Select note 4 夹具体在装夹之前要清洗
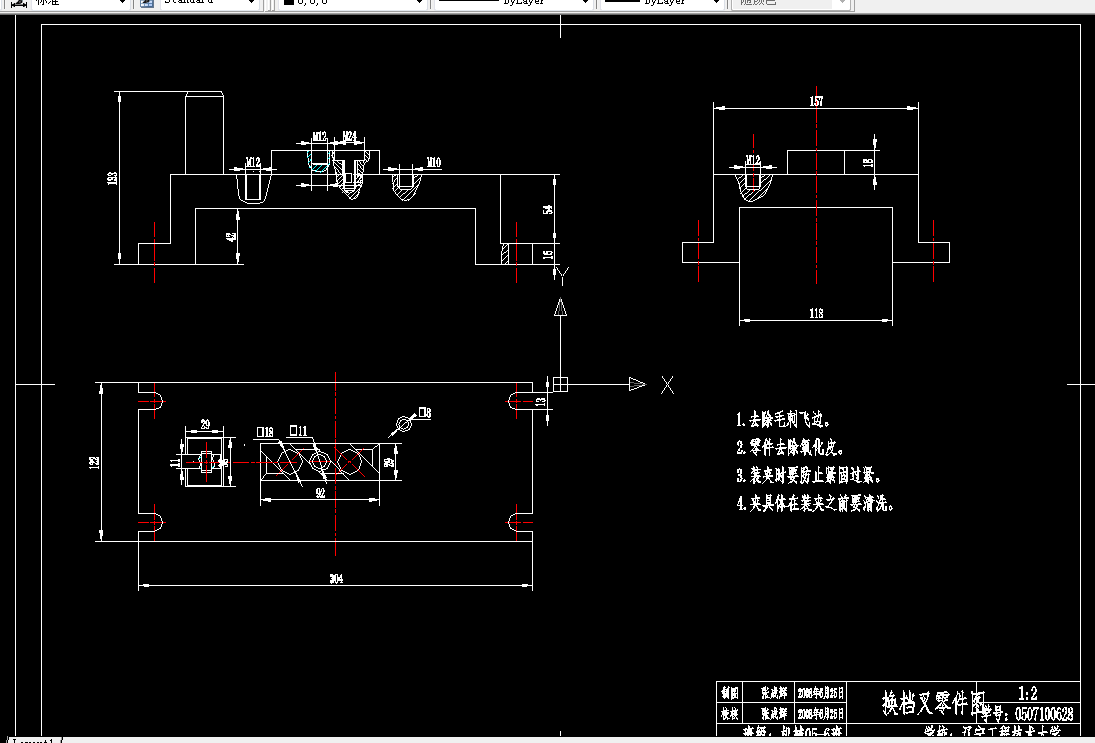Image resolution: width=1095 pixels, height=743 pixels. click(x=815, y=503)
